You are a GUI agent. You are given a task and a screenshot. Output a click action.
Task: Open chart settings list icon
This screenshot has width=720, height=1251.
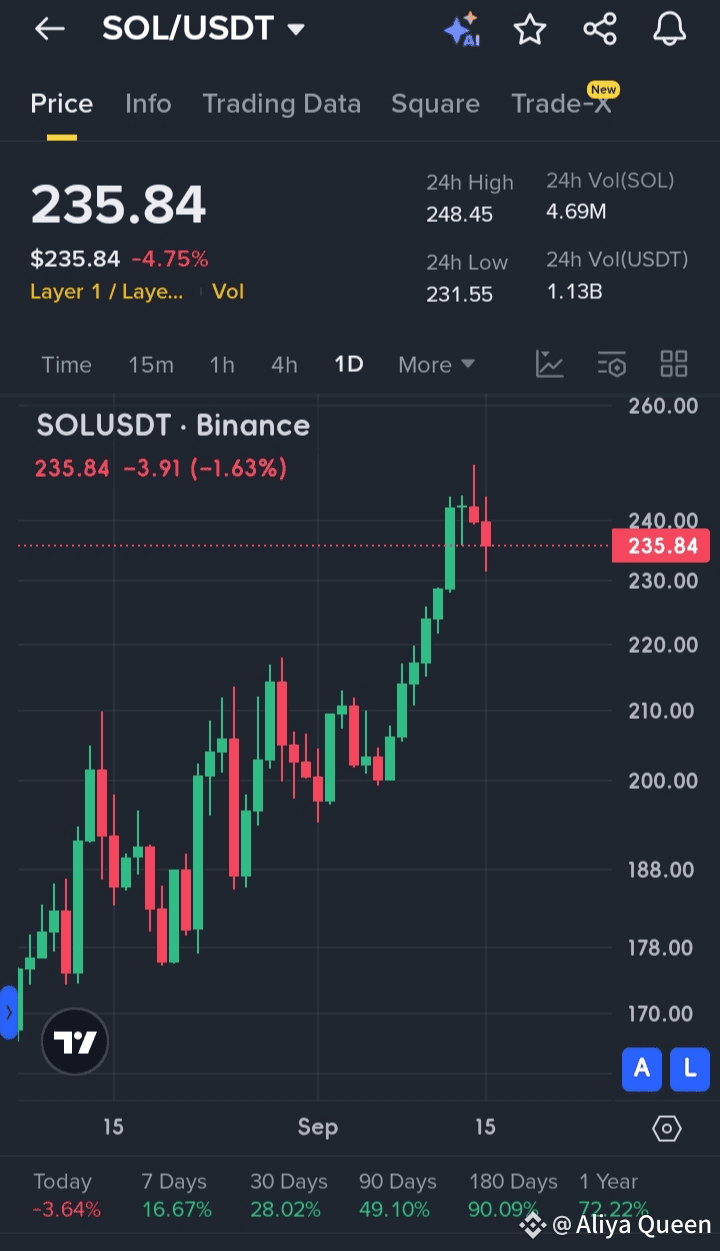[x=612, y=364]
